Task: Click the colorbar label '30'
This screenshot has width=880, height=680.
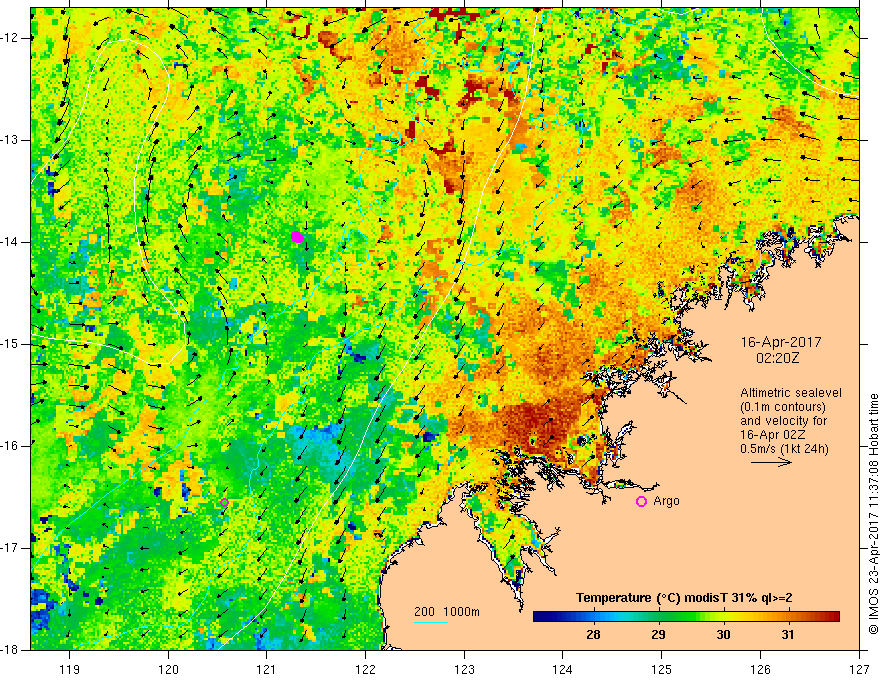Action: pyautogui.click(x=723, y=635)
